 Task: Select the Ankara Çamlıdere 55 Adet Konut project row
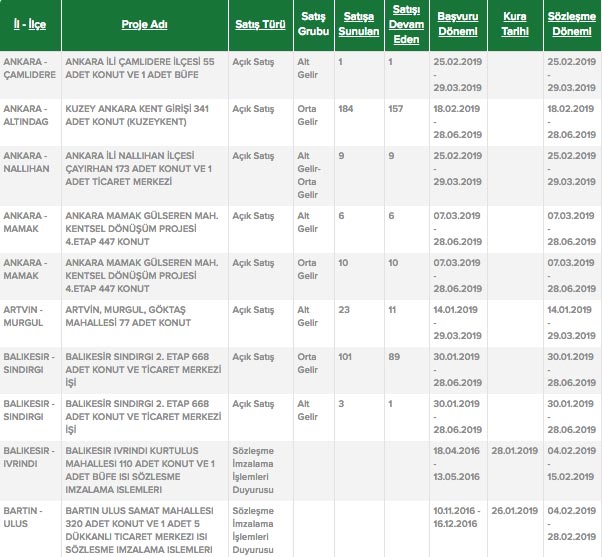[x=139, y=68]
